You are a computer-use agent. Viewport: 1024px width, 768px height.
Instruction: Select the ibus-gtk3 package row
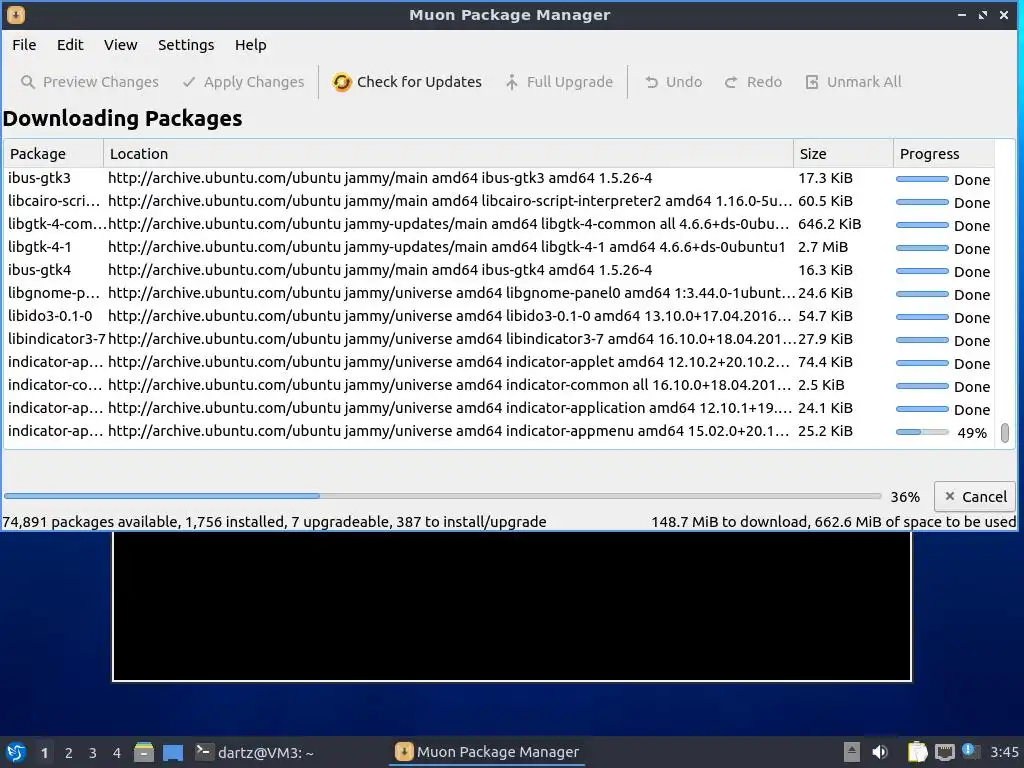point(500,178)
